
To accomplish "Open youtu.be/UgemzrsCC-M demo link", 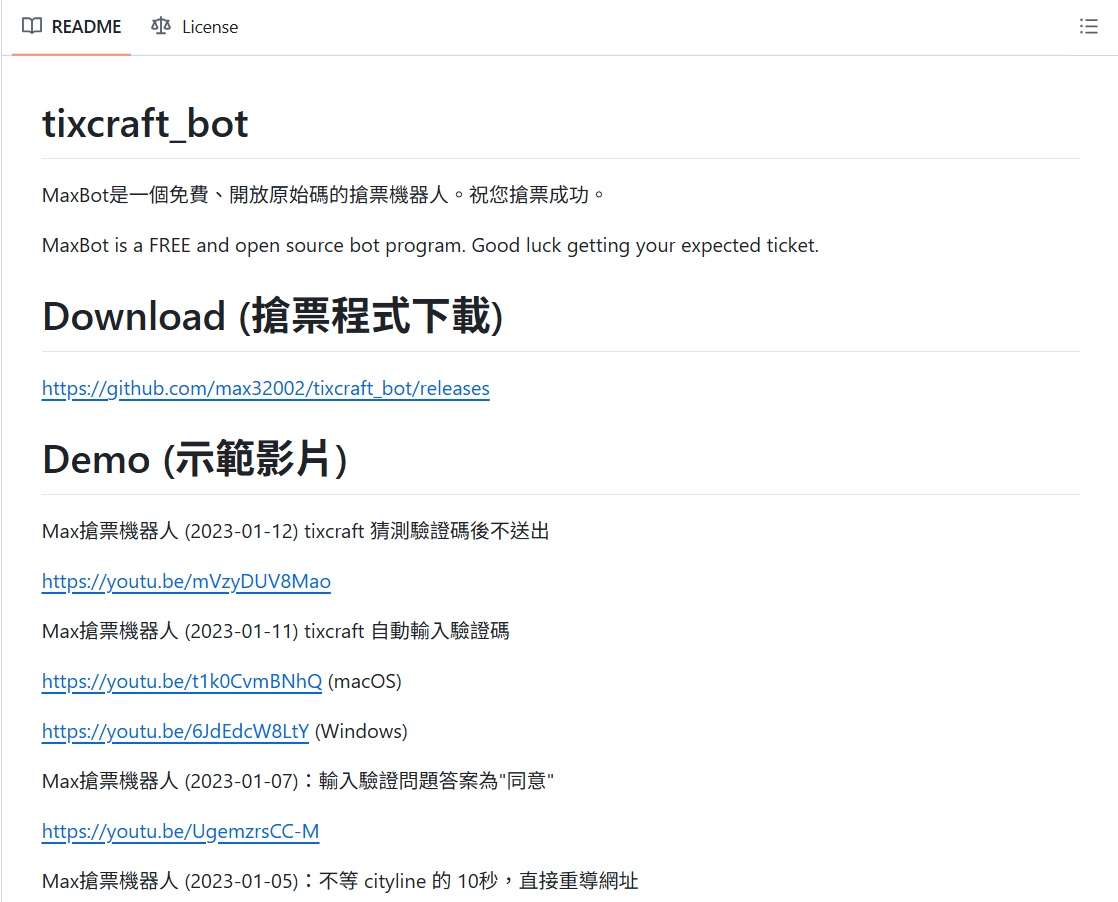I will tap(180, 831).
